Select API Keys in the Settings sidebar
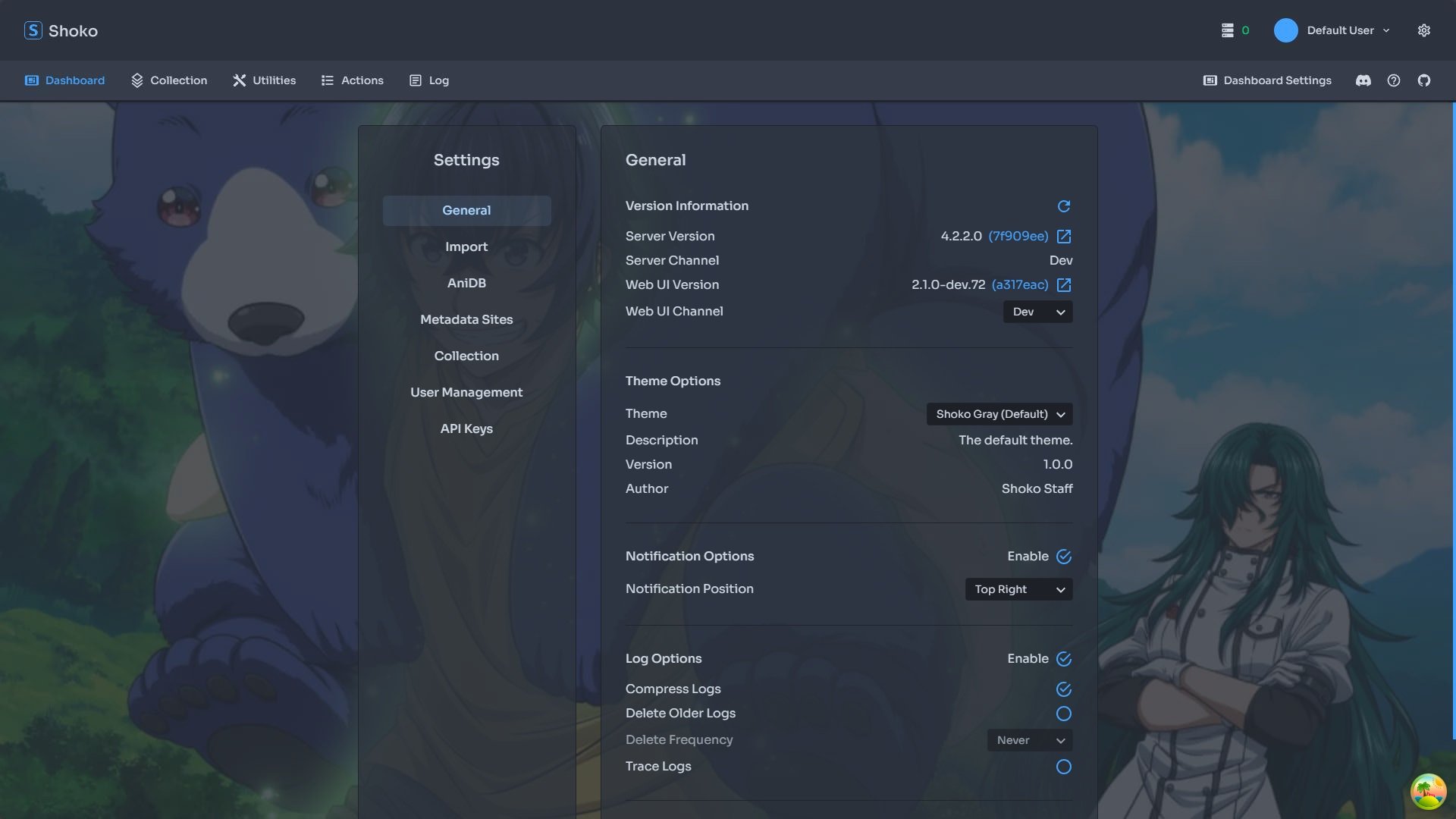 click(x=466, y=429)
